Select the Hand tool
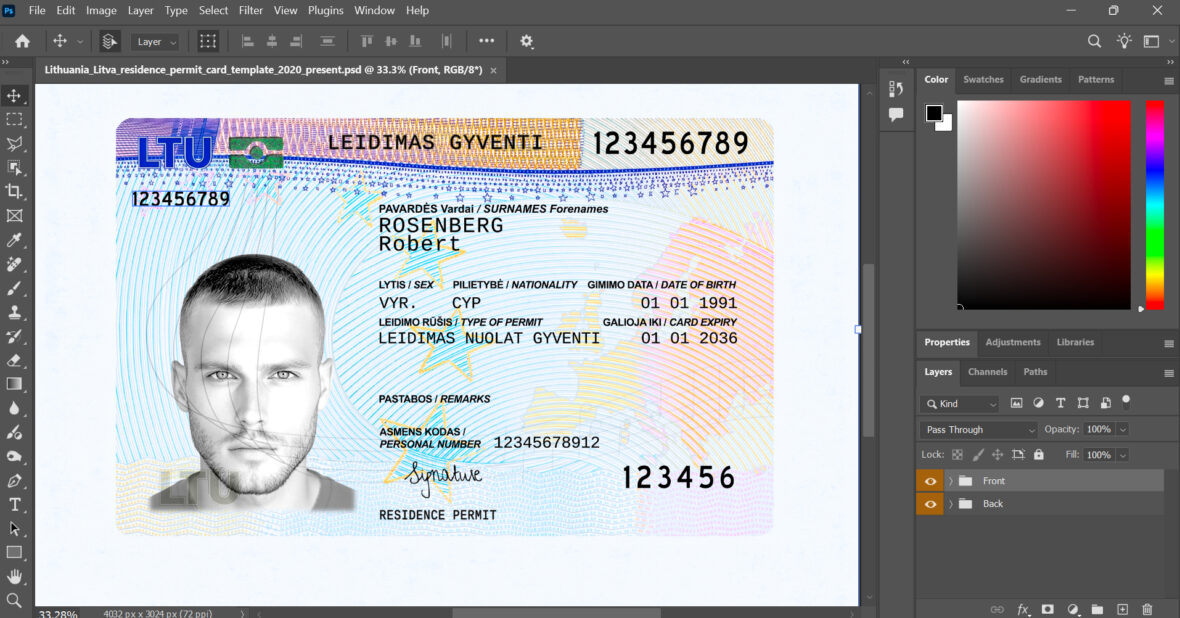This screenshot has width=1180, height=618. (x=14, y=576)
